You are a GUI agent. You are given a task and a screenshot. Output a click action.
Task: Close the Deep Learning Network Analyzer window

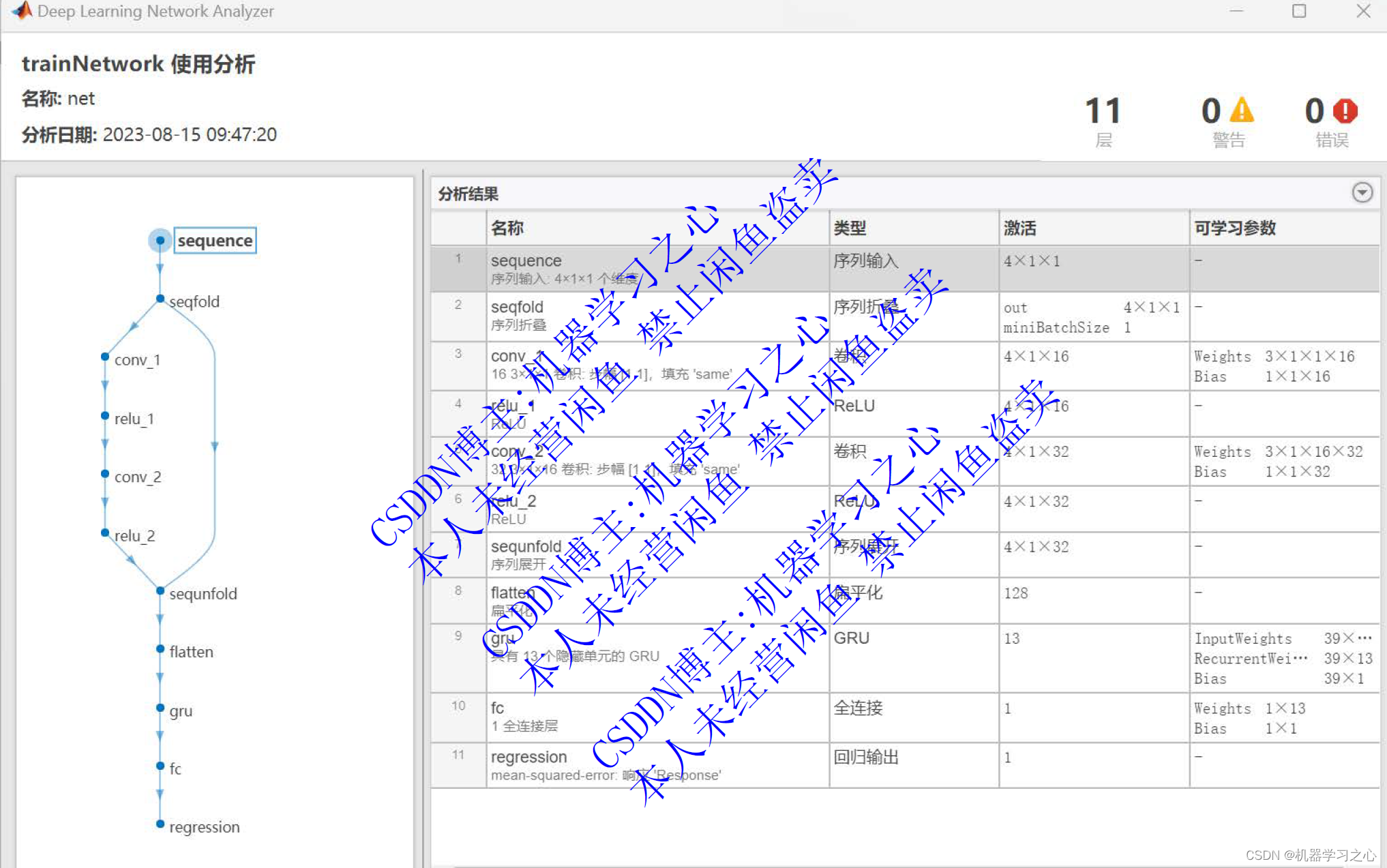point(1363,11)
